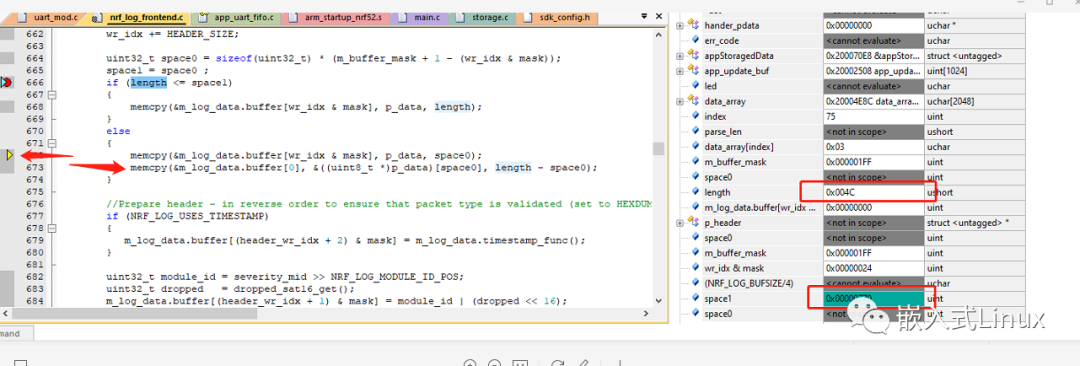Open the editor tab list dropdown arrow
1080x366 pixels.
coord(643,17)
